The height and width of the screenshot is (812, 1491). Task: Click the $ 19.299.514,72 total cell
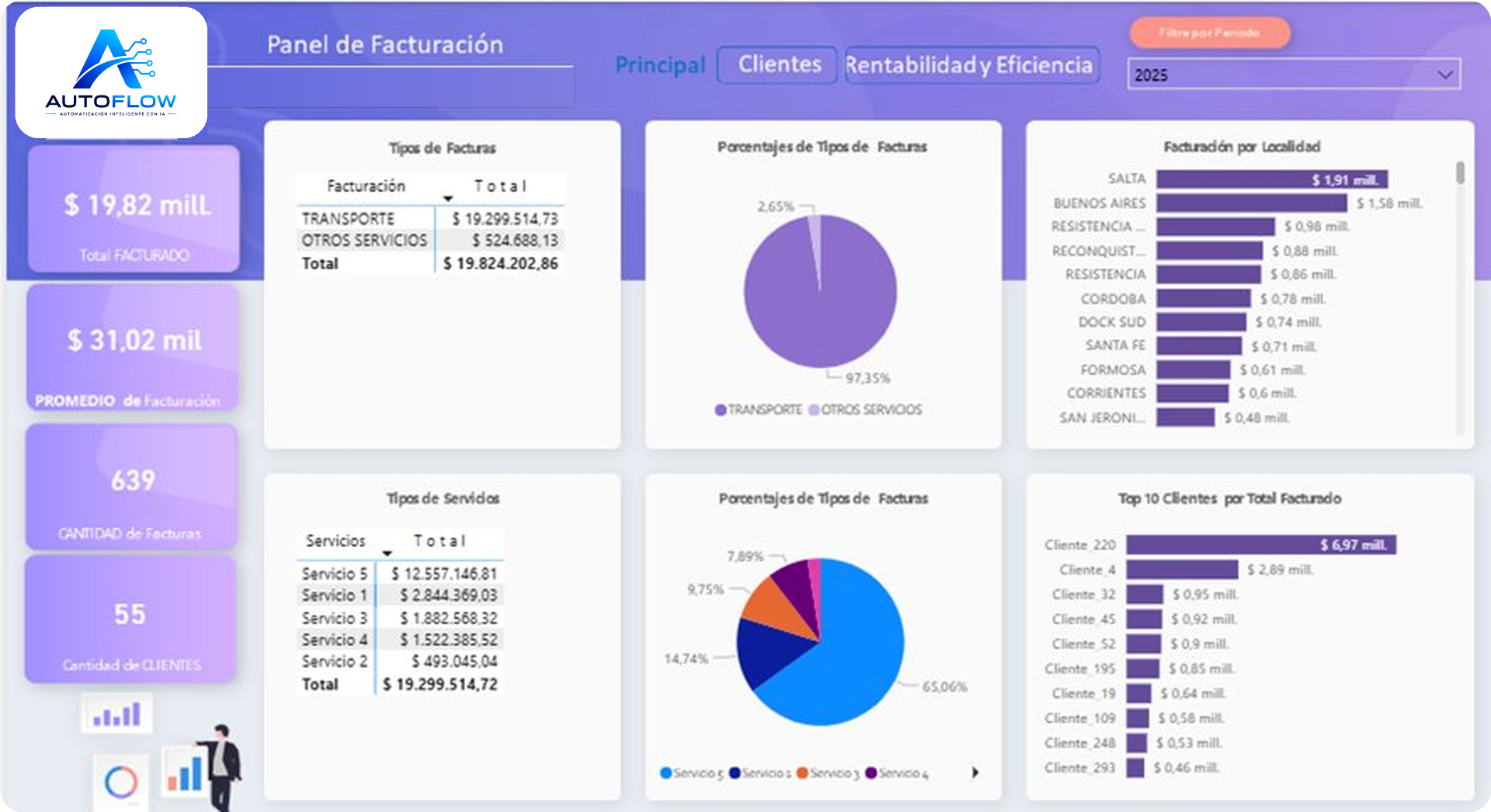(x=440, y=685)
